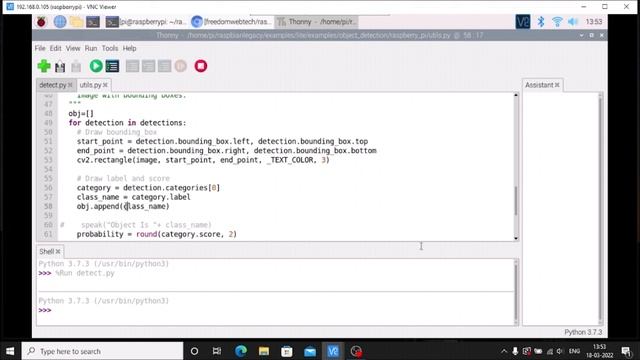Close the detect.py tab

[x=70, y=85]
